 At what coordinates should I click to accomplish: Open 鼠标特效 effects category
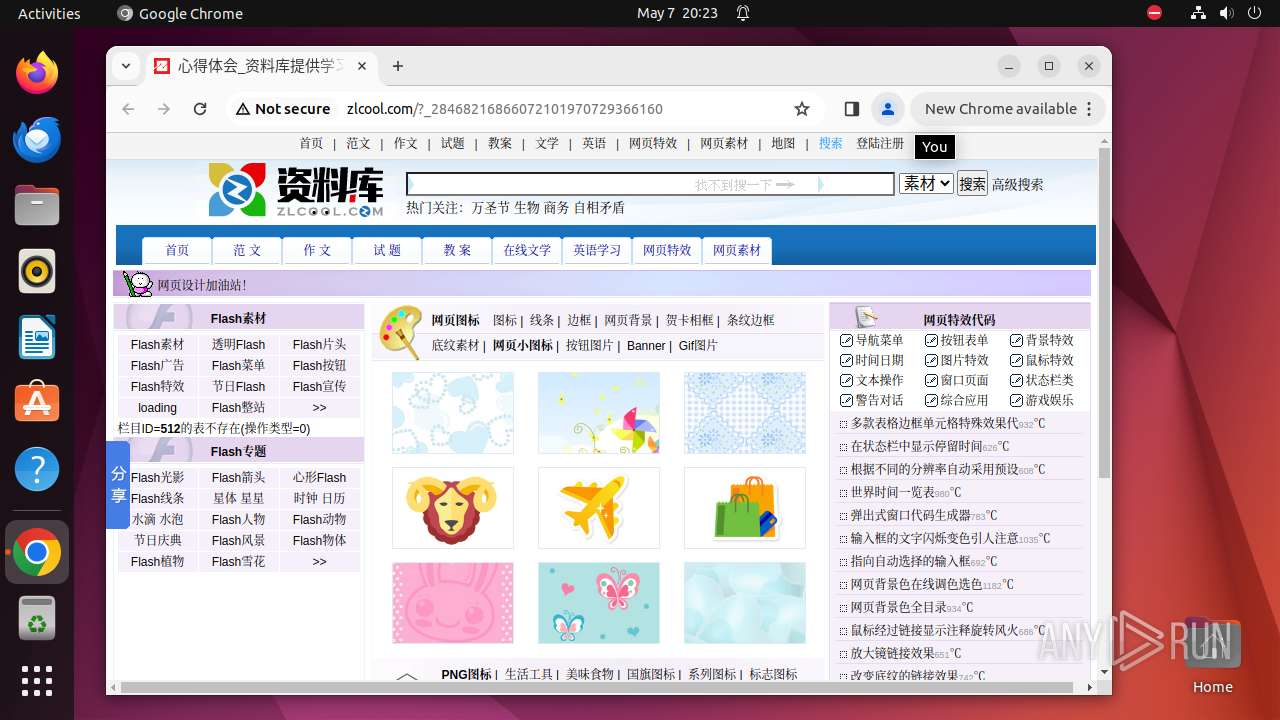(x=1049, y=360)
